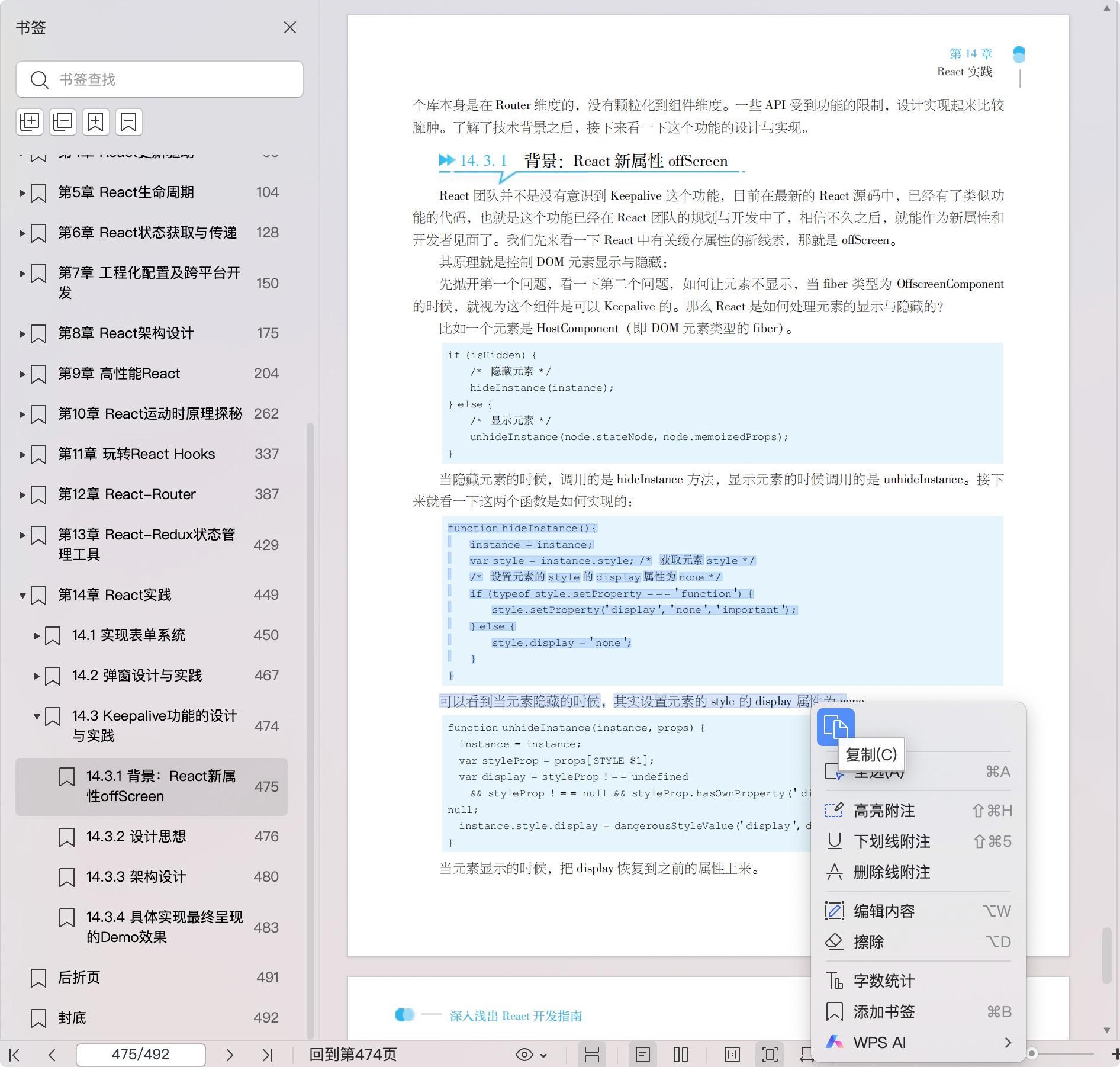Click the 书签查找 search field
The height and width of the screenshot is (1067, 1120).
click(172, 79)
